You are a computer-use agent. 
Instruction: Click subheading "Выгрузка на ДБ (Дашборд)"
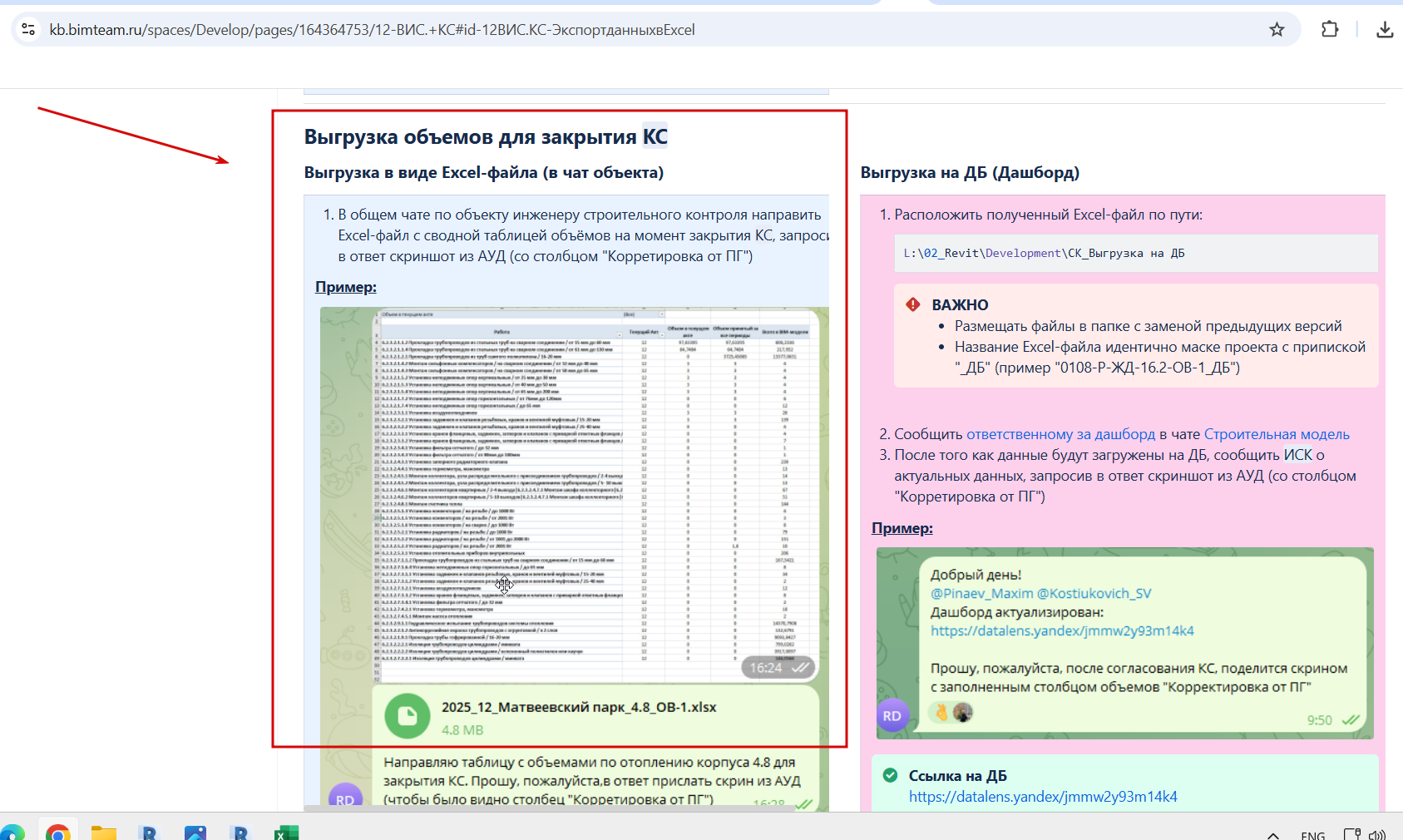(x=970, y=173)
